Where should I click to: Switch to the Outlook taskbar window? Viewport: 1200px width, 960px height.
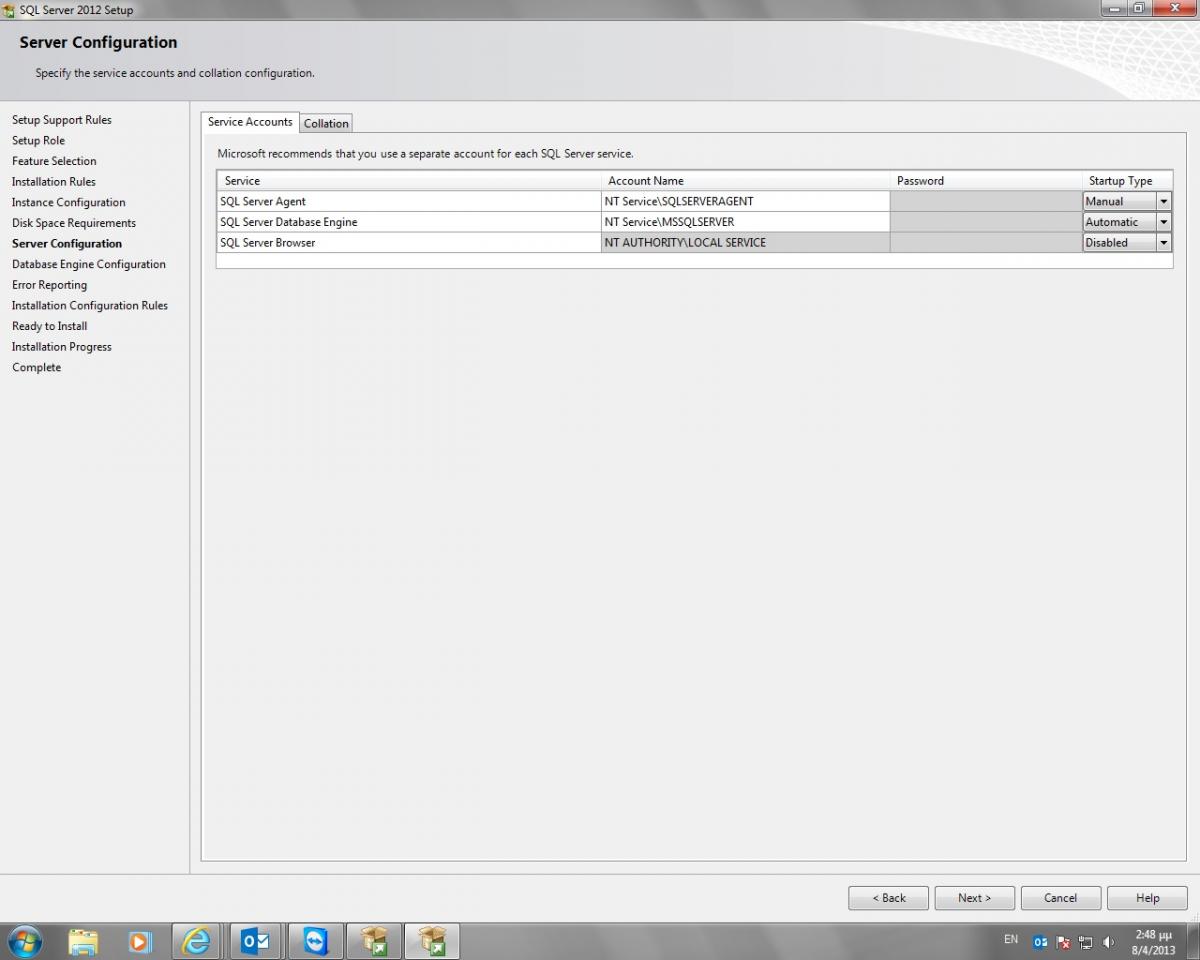click(x=256, y=941)
